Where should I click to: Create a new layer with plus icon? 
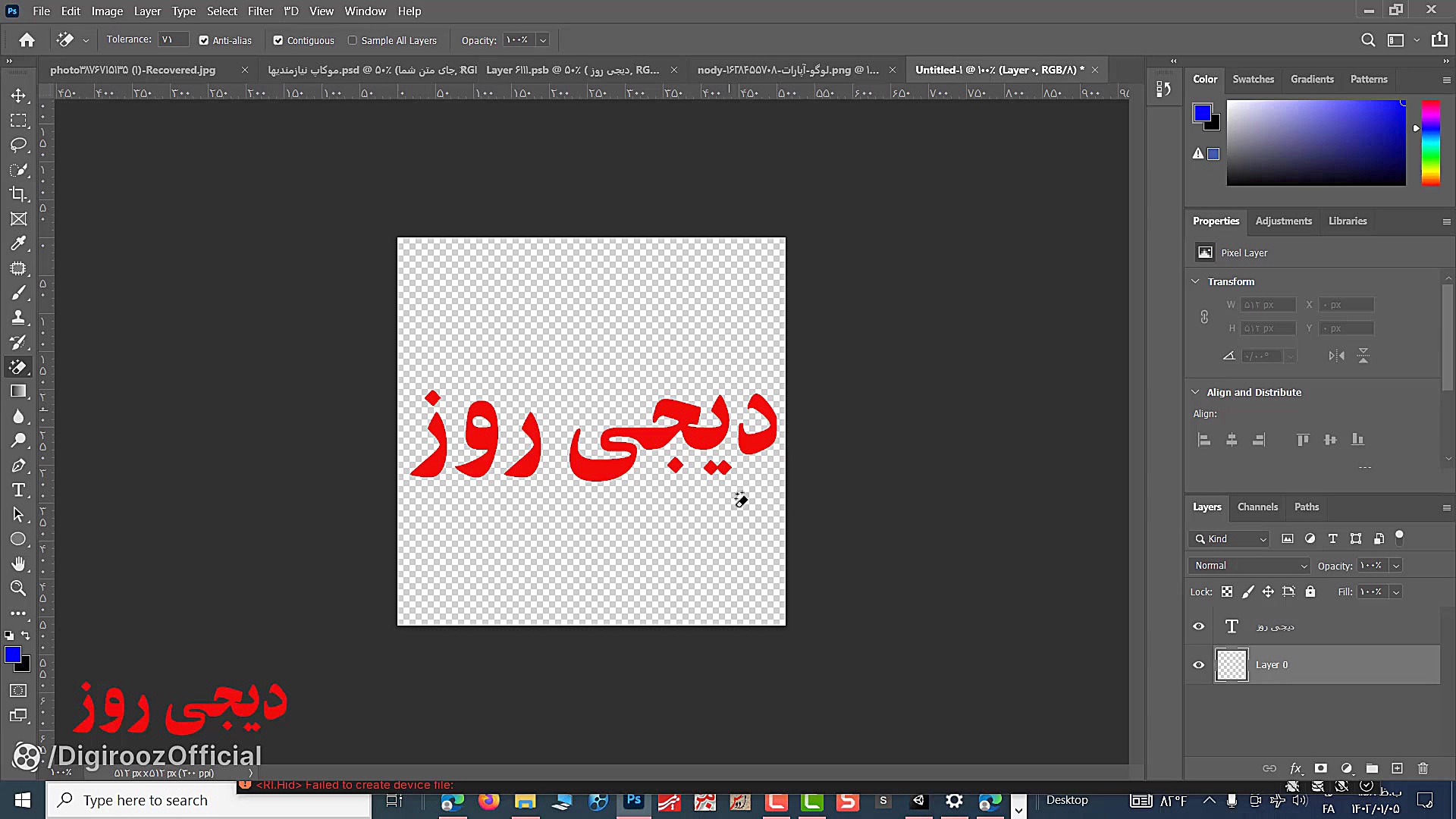click(x=1398, y=768)
